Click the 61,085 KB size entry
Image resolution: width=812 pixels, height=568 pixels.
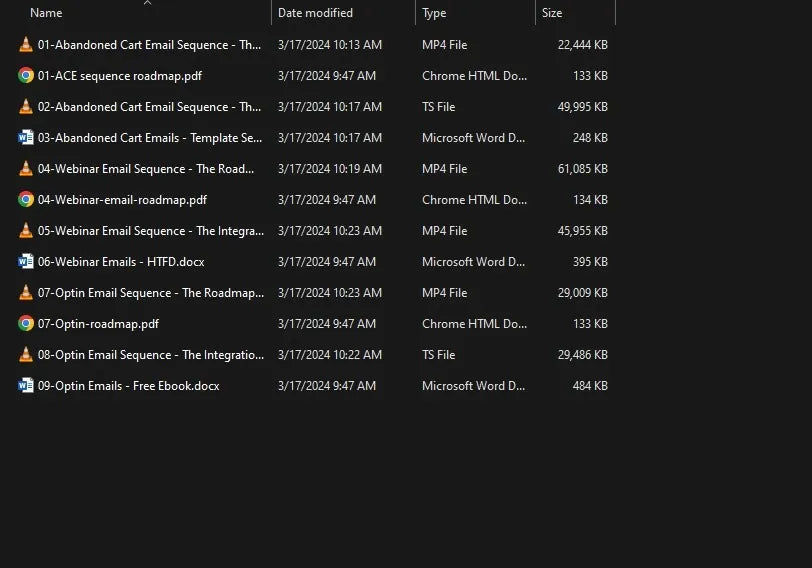[582, 169]
